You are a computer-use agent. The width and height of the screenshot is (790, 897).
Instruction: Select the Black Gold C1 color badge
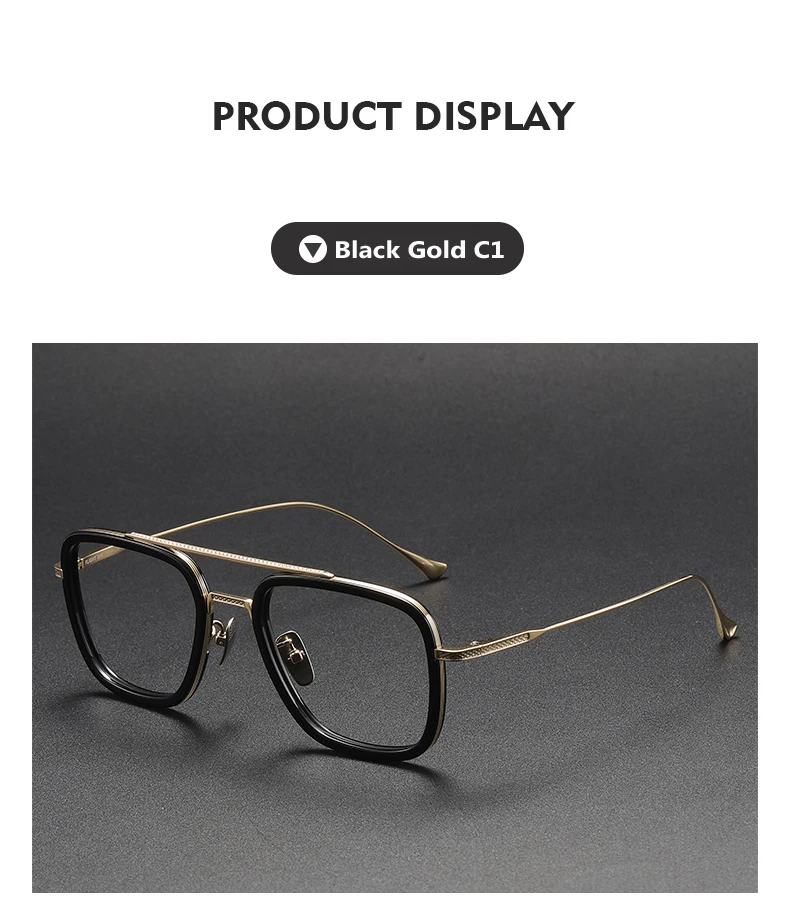(397, 249)
